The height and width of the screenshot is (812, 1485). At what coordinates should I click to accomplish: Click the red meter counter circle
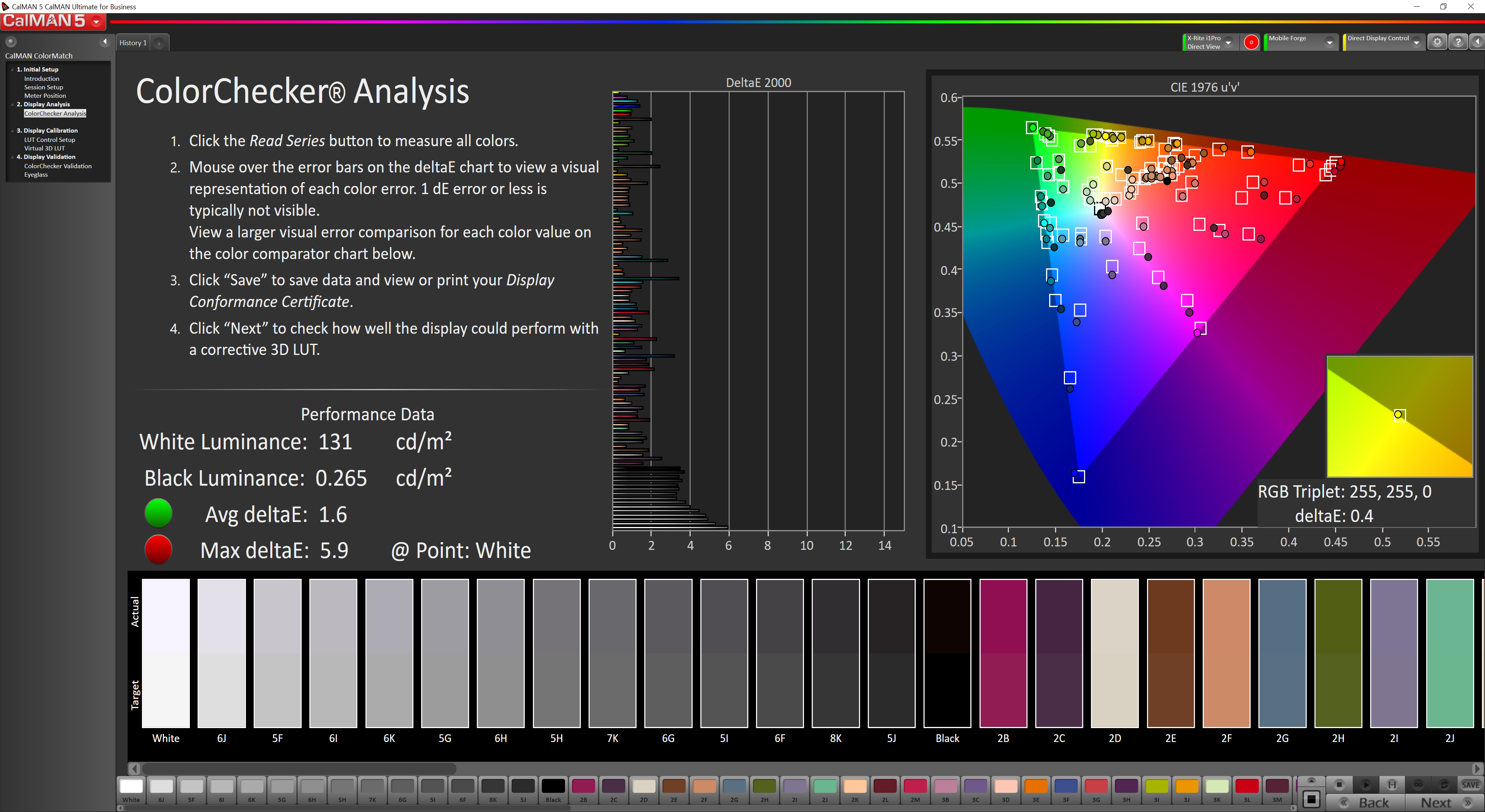tap(1251, 42)
